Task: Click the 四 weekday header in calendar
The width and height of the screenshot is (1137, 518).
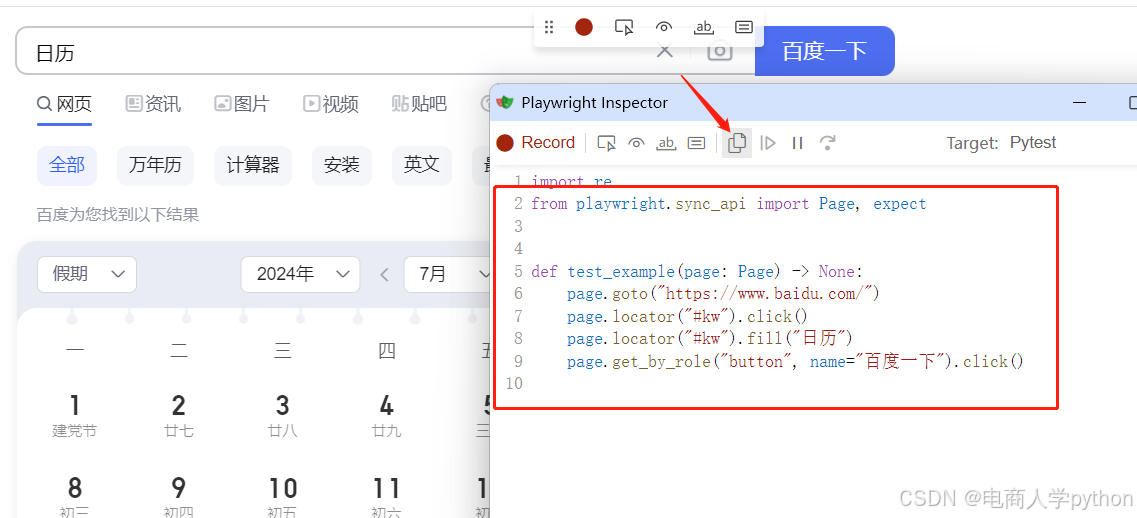Action: (386, 352)
